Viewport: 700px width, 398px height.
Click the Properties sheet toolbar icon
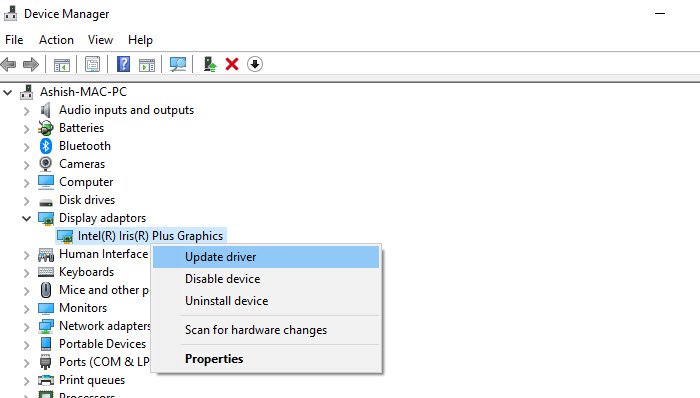pos(92,65)
